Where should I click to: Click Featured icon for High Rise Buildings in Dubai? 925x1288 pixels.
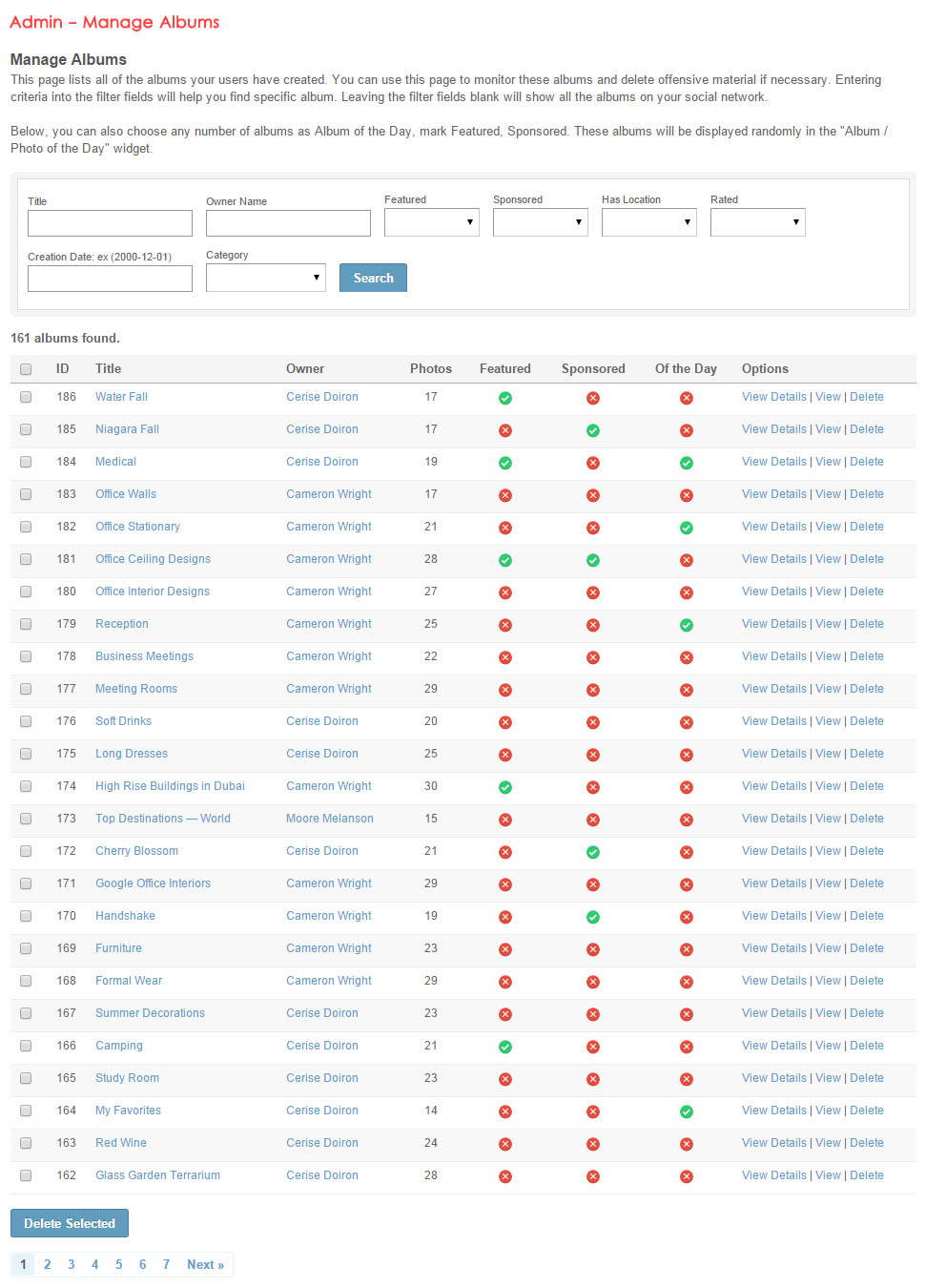pos(505,787)
